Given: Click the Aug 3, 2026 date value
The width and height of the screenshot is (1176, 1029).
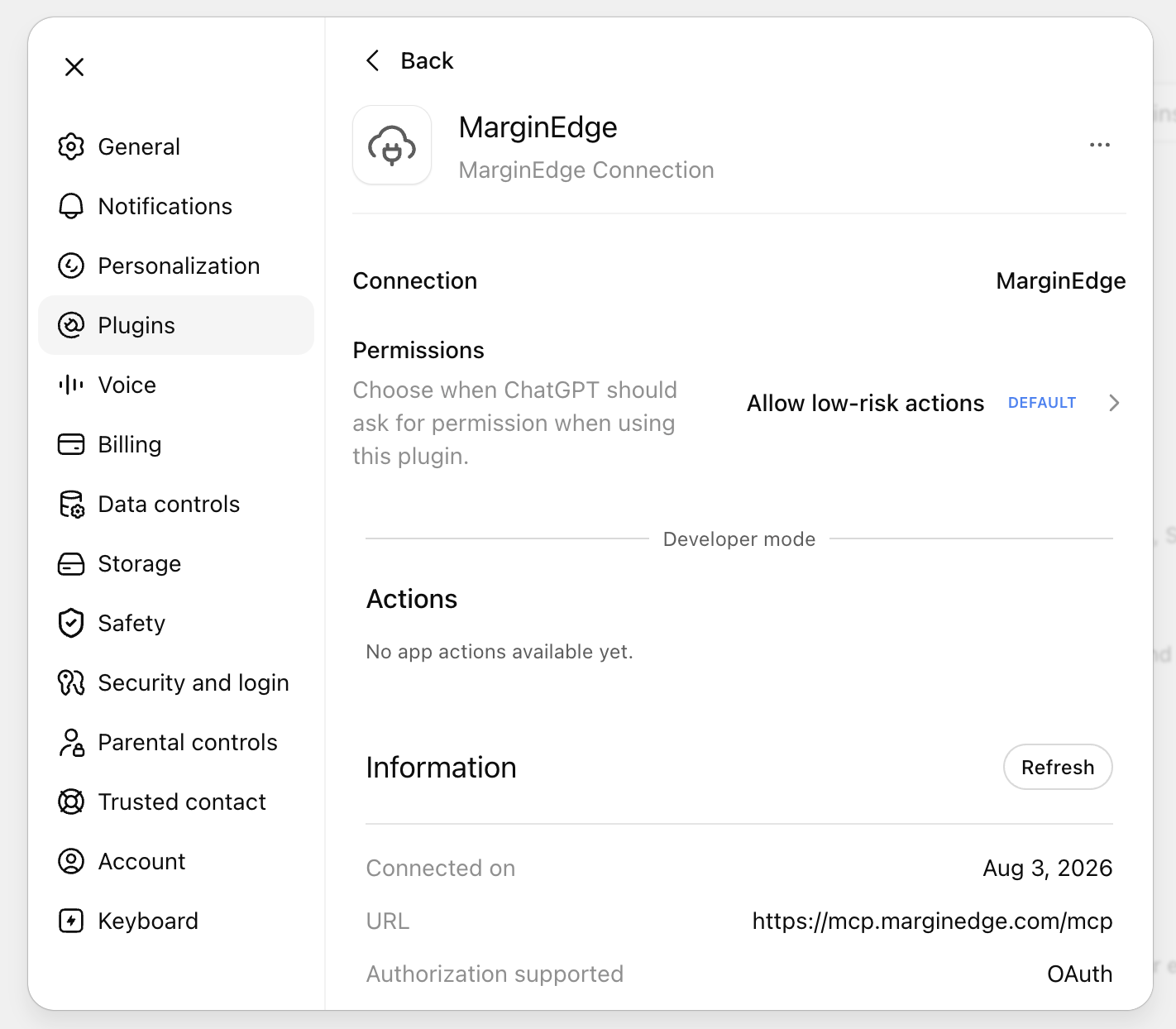Looking at the screenshot, I should 1048,868.
